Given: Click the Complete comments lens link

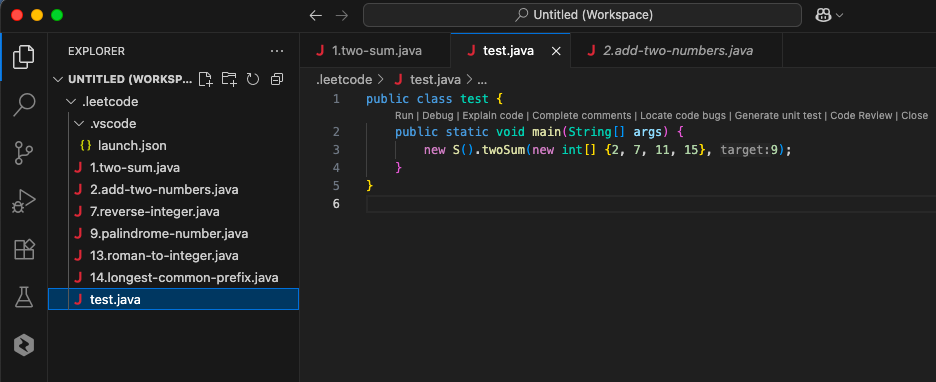Looking at the screenshot, I should click(x=581, y=116).
